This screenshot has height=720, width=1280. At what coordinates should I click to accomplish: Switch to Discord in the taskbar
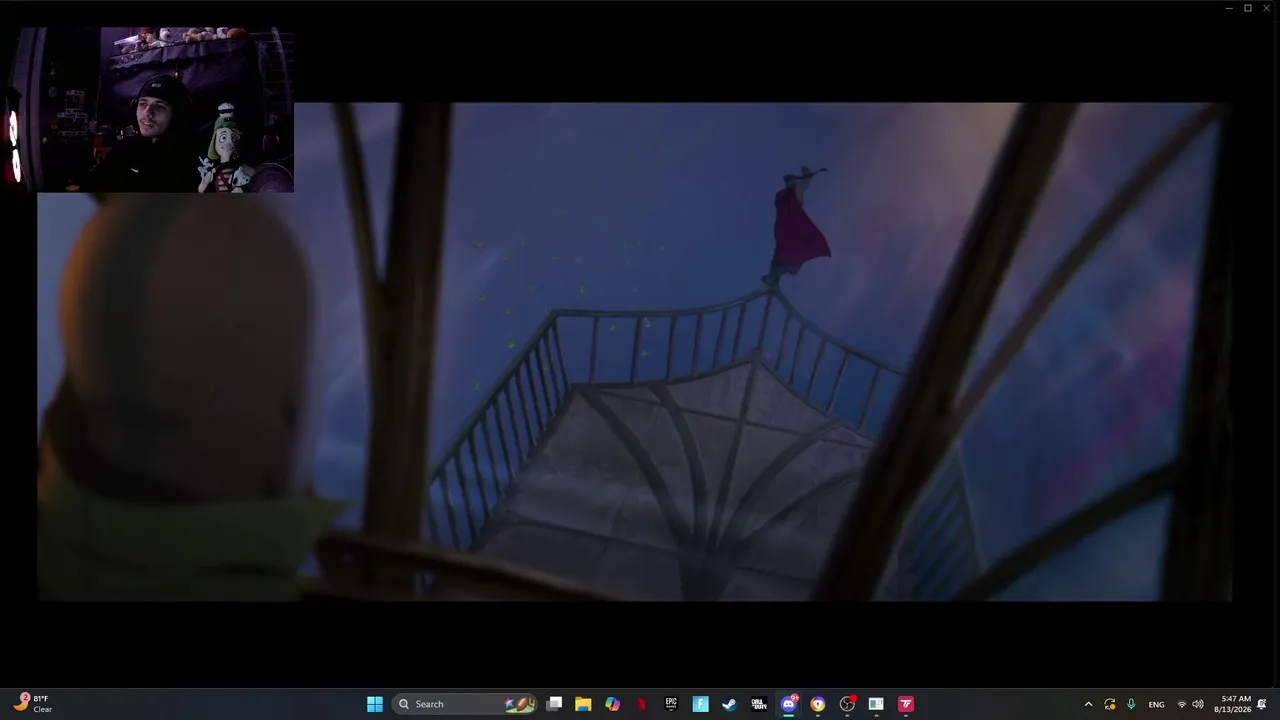click(x=788, y=704)
